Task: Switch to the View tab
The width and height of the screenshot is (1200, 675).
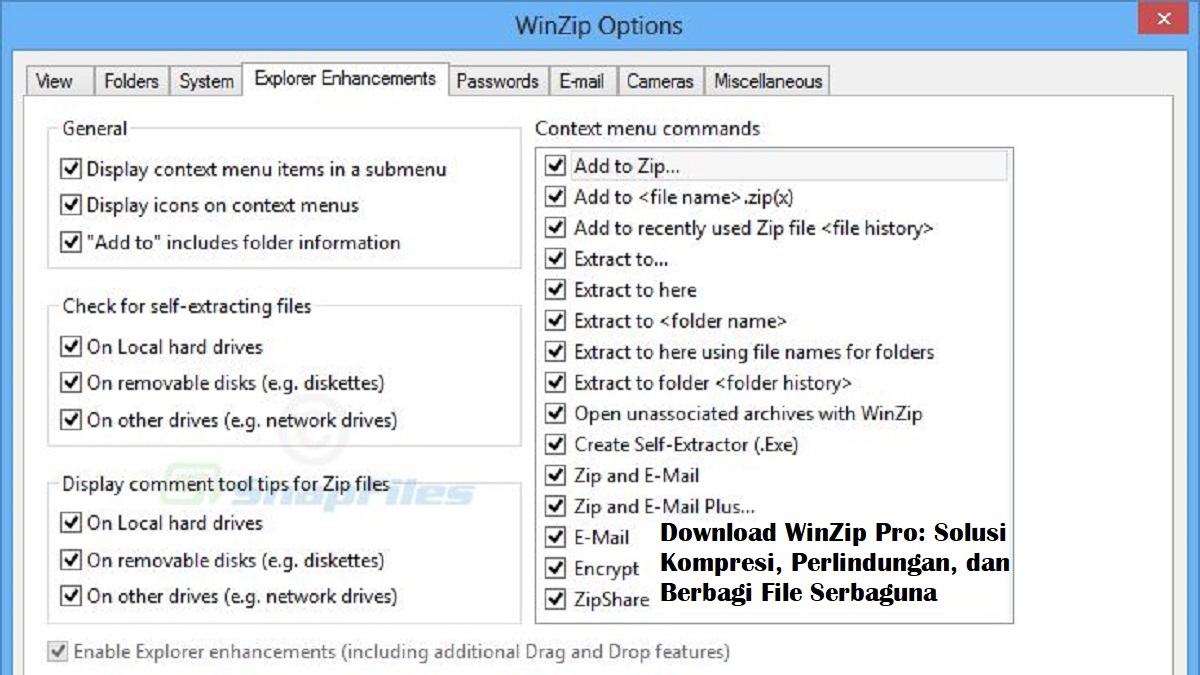Action: click(x=56, y=81)
